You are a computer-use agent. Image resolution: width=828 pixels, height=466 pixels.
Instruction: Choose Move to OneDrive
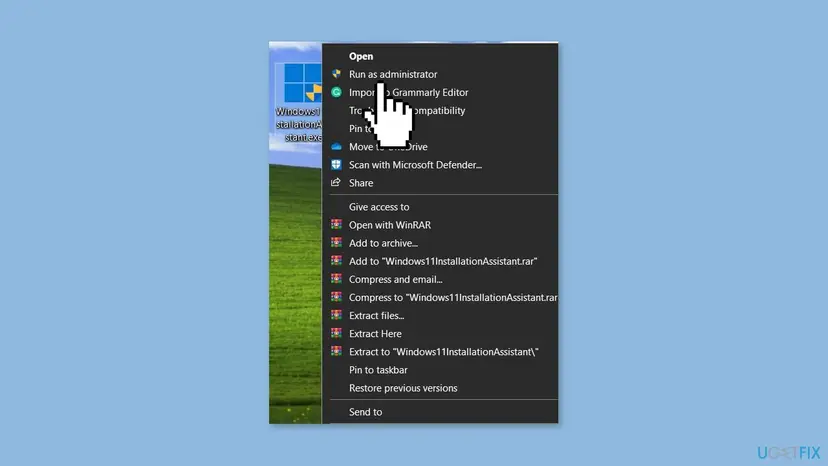pyautogui.click(x=388, y=146)
